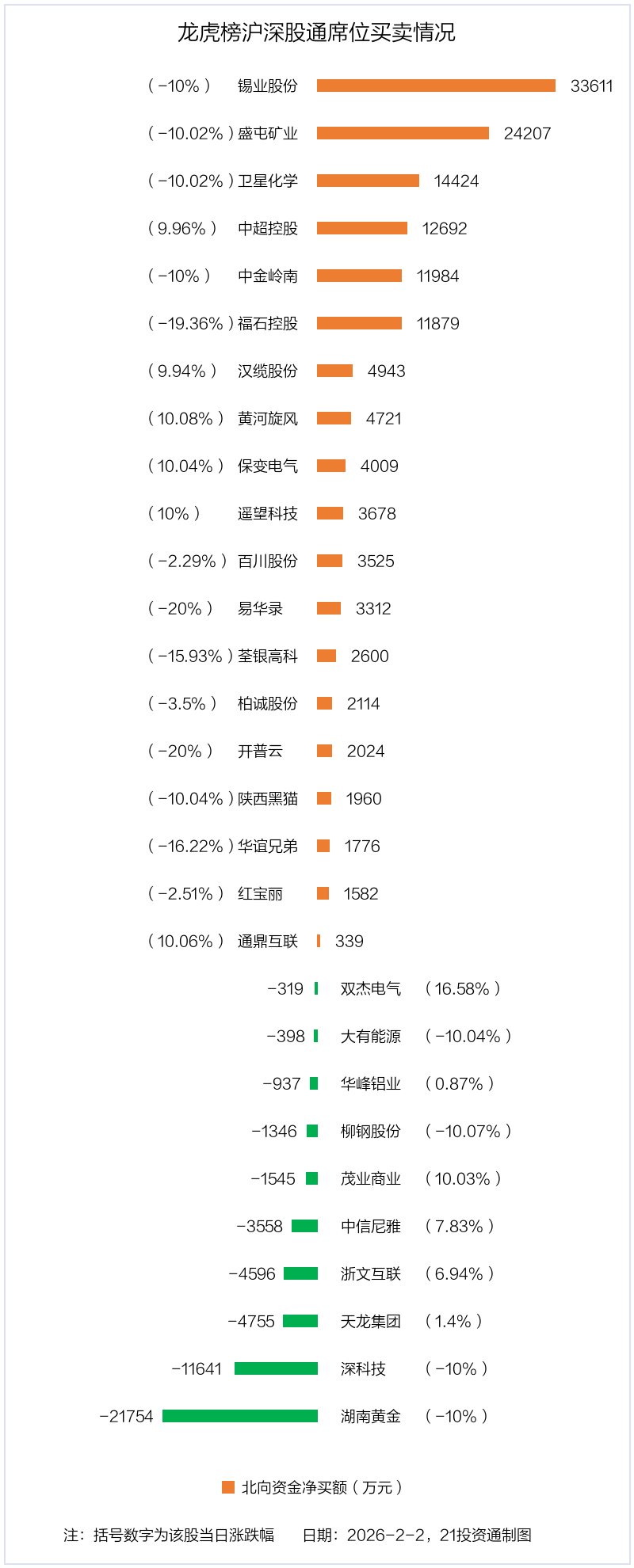The image size is (634, 1568).
Task: Click the 中信尼雅 stock label
Action: click(371, 1226)
